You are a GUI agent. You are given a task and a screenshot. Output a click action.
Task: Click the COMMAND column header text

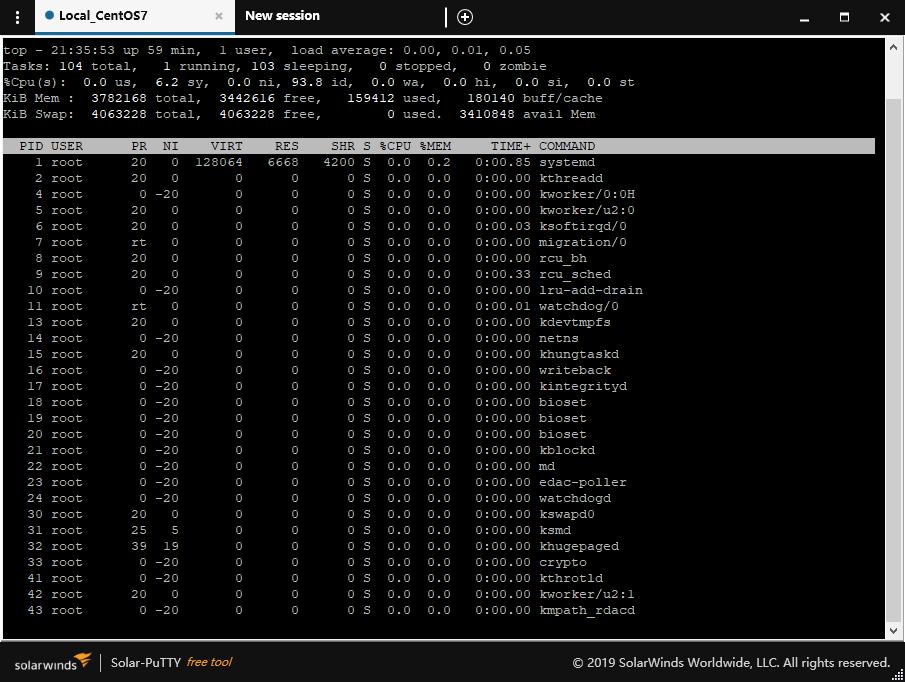coord(567,145)
